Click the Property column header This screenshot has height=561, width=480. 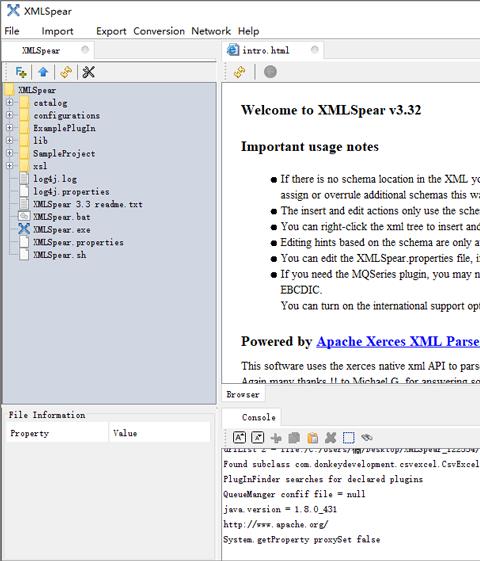click(x=57, y=433)
